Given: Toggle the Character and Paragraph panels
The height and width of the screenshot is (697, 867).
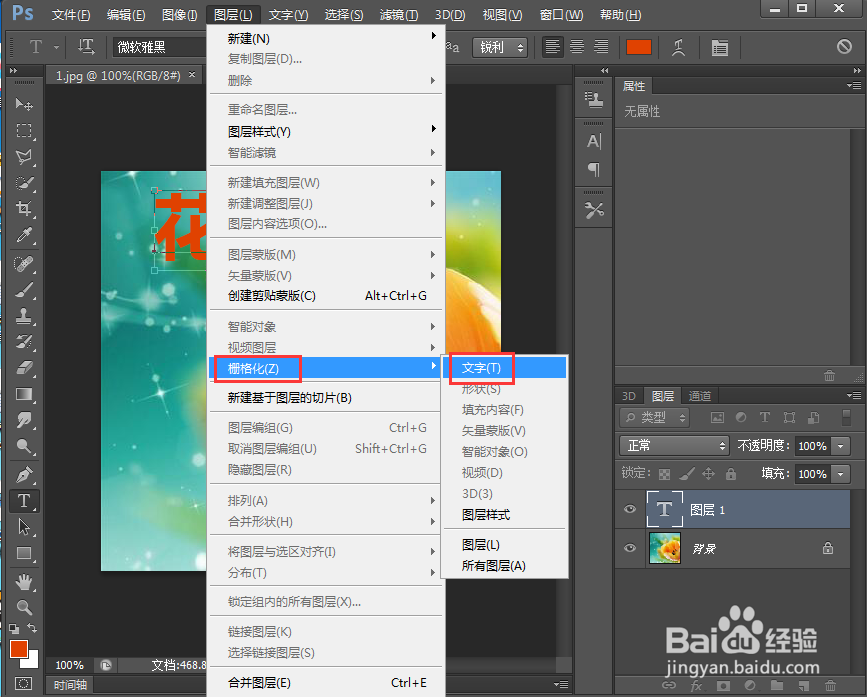Looking at the screenshot, I should pyautogui.click(x=719, y=48).
